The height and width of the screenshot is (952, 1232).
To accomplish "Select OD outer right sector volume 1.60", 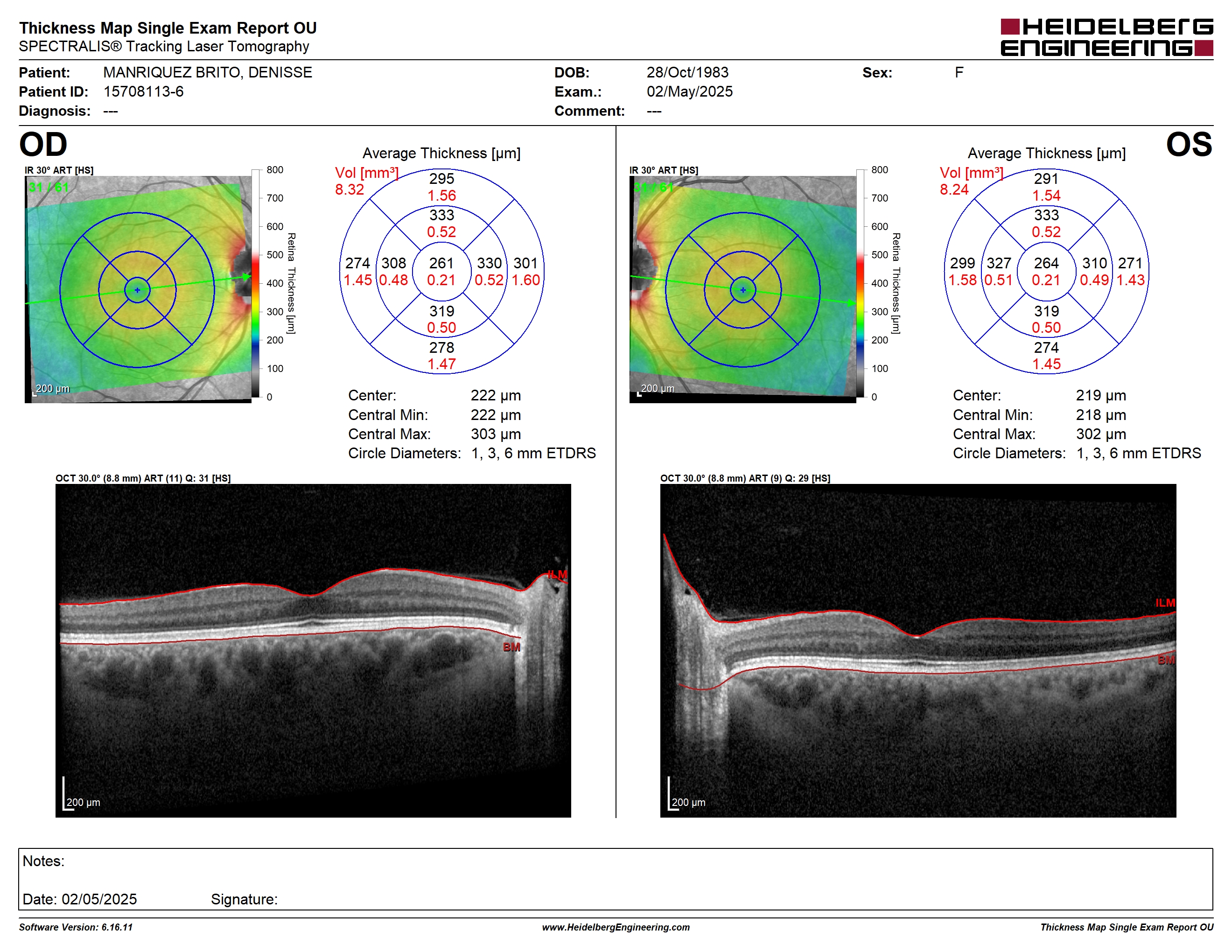I will (526, 280).
